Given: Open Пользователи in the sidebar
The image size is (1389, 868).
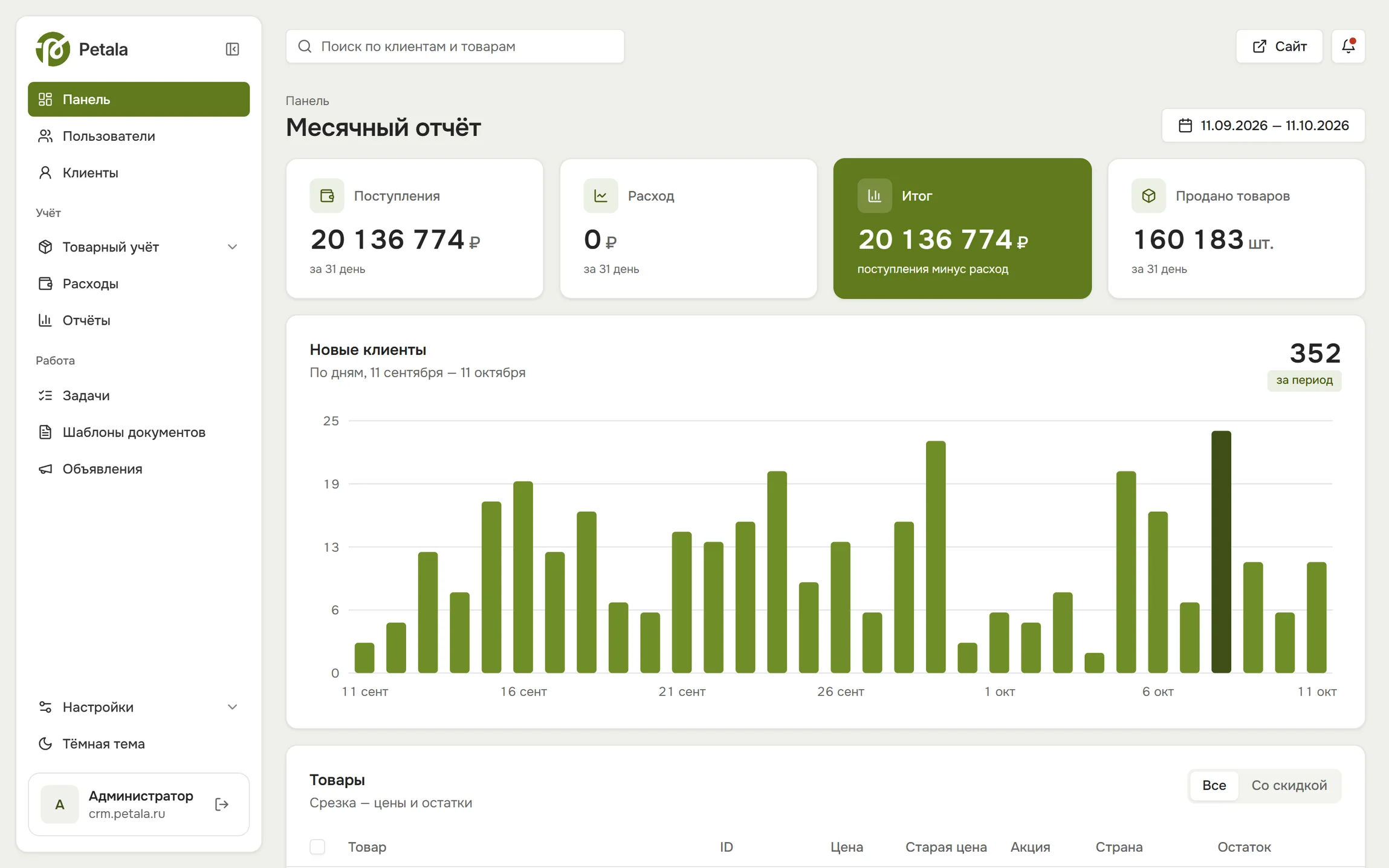Looking at the screenshot, I should [138, 136].
